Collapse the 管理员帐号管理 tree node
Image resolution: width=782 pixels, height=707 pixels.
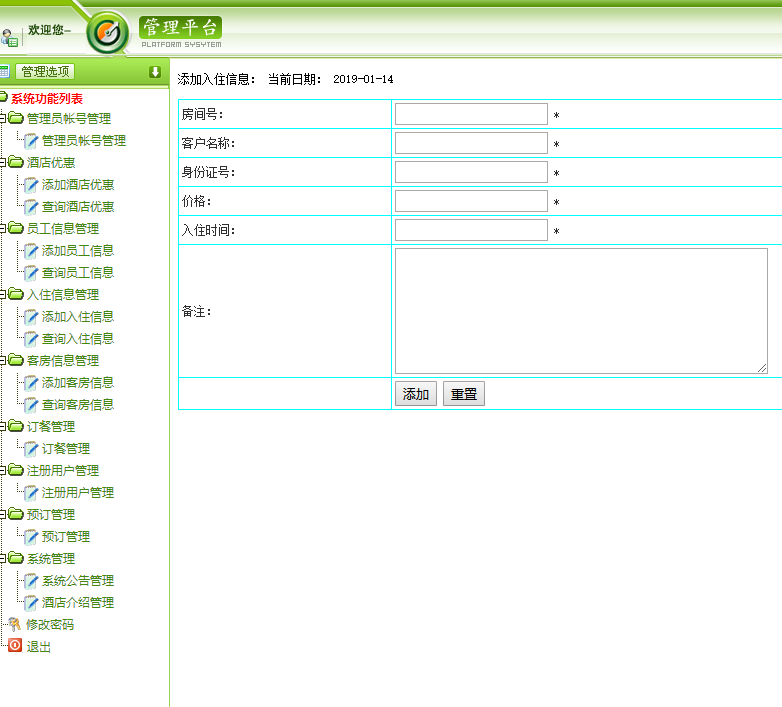2,119
